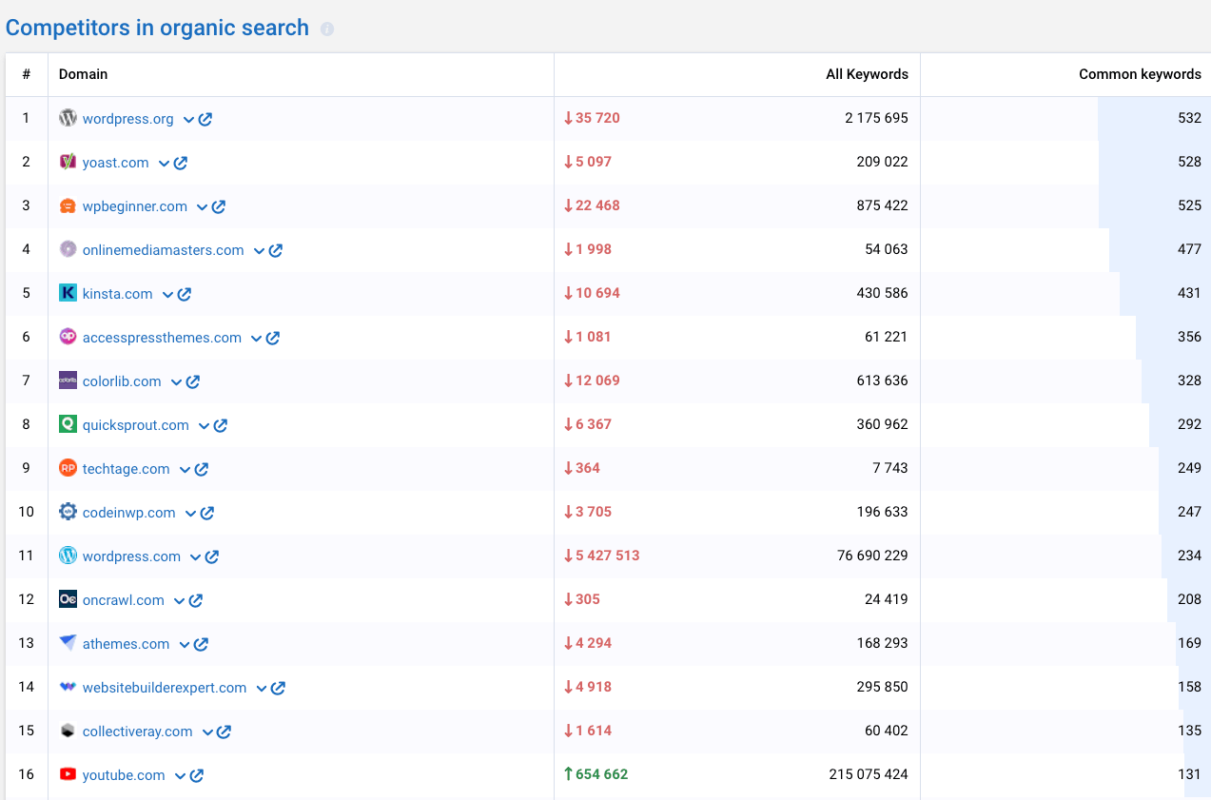The width and height of the screenshot is (1211, 800).
Task: Open the youtube.com domain link
Action: point(124,775)
